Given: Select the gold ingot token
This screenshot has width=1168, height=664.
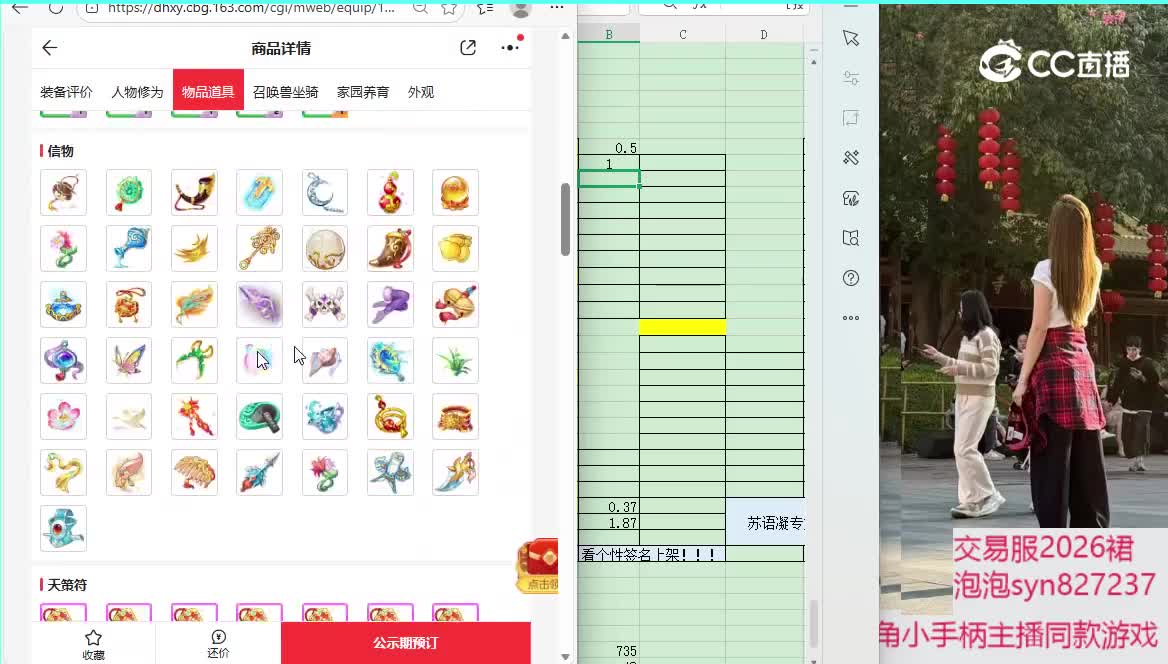Looking at the screenshot, I should tap(455, 249).
